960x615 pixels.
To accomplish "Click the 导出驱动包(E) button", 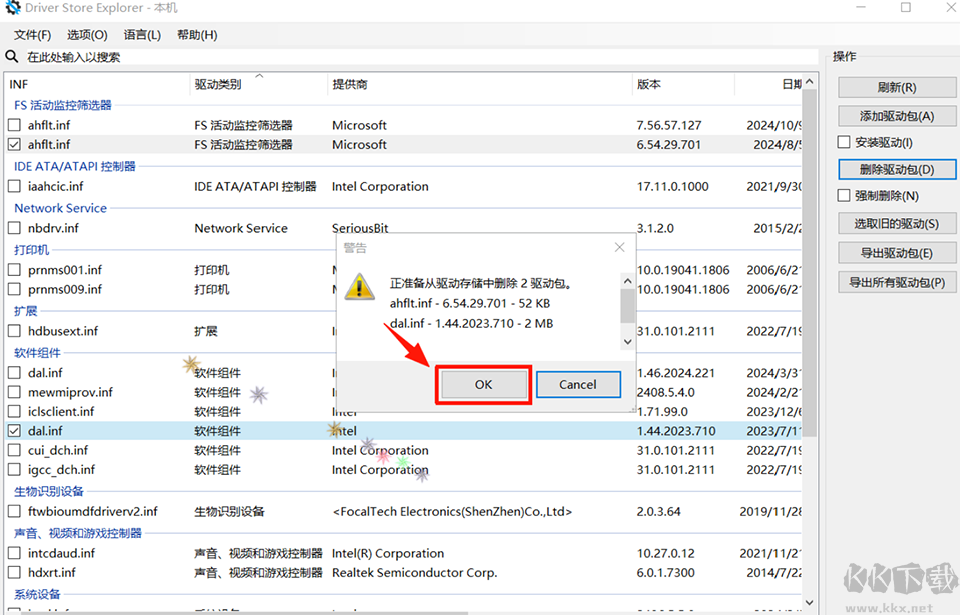I will point(897,253).
